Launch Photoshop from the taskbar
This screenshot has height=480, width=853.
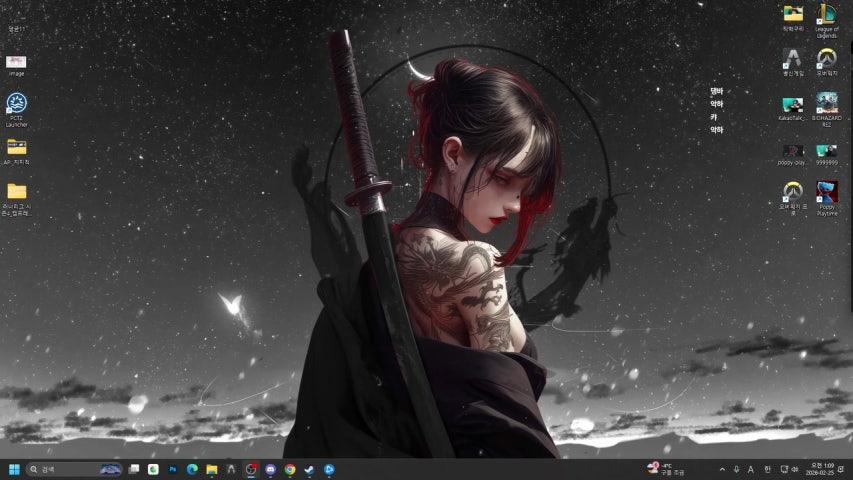[173, 469]
